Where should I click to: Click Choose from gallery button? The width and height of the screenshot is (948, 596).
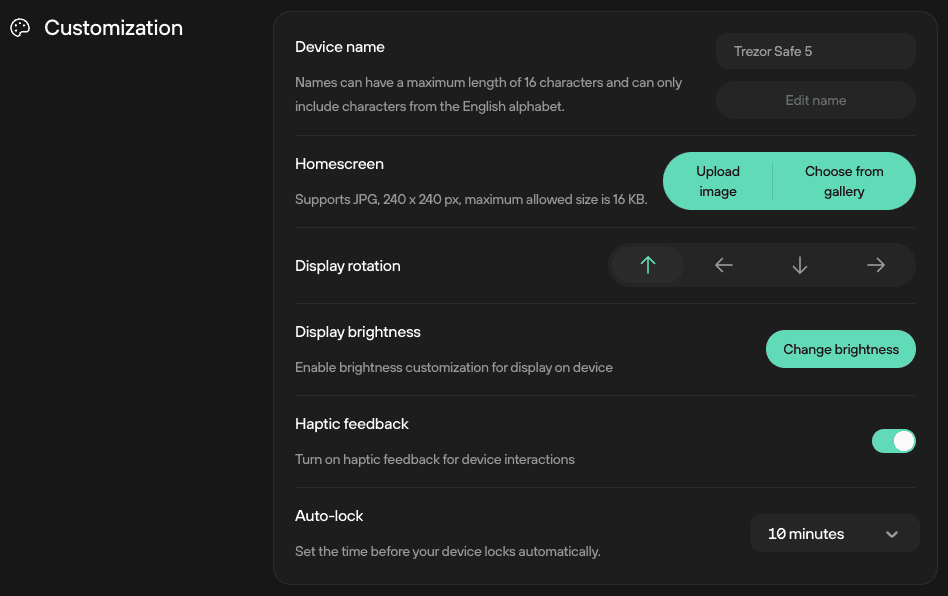[x=844, y=181]
